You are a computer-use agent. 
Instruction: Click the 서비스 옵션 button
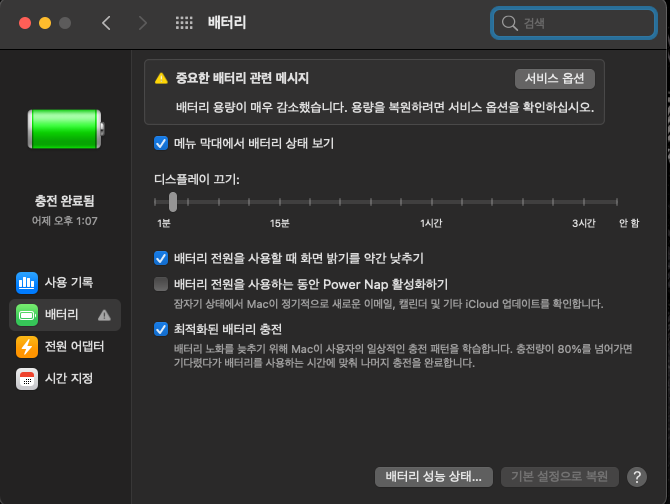tap(555, 79)
